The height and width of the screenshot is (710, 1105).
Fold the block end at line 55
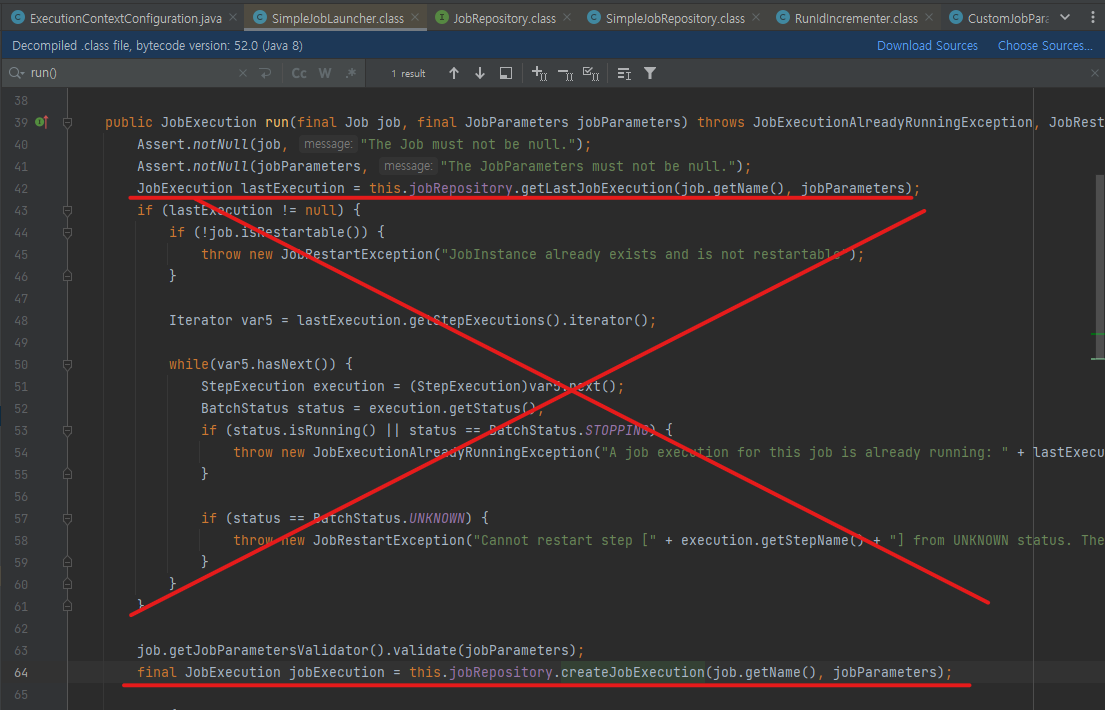point(68,475)
